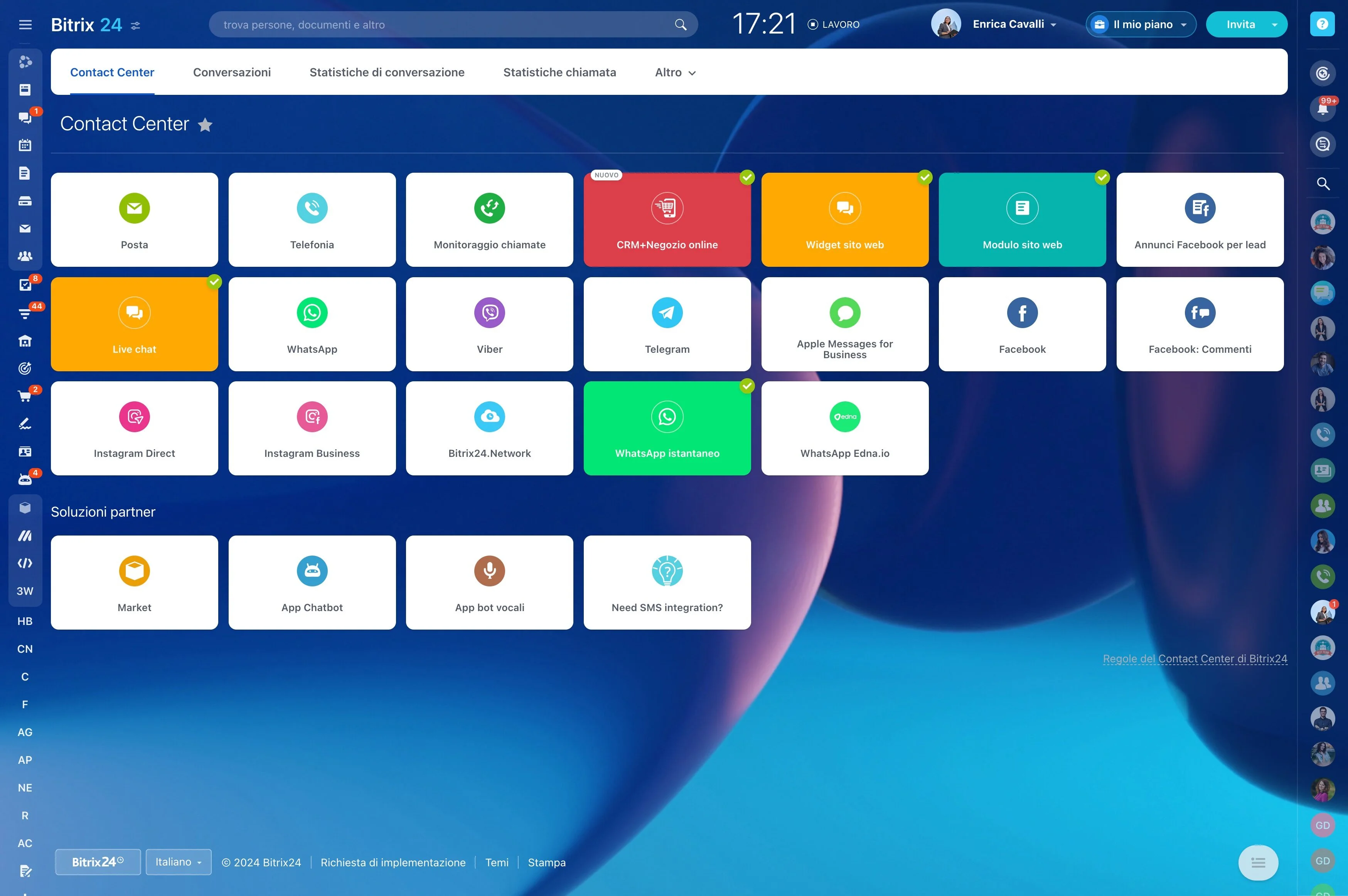Open Annunci Facebook per lead tile
1348x896 pixels.
click(1200, 219)
